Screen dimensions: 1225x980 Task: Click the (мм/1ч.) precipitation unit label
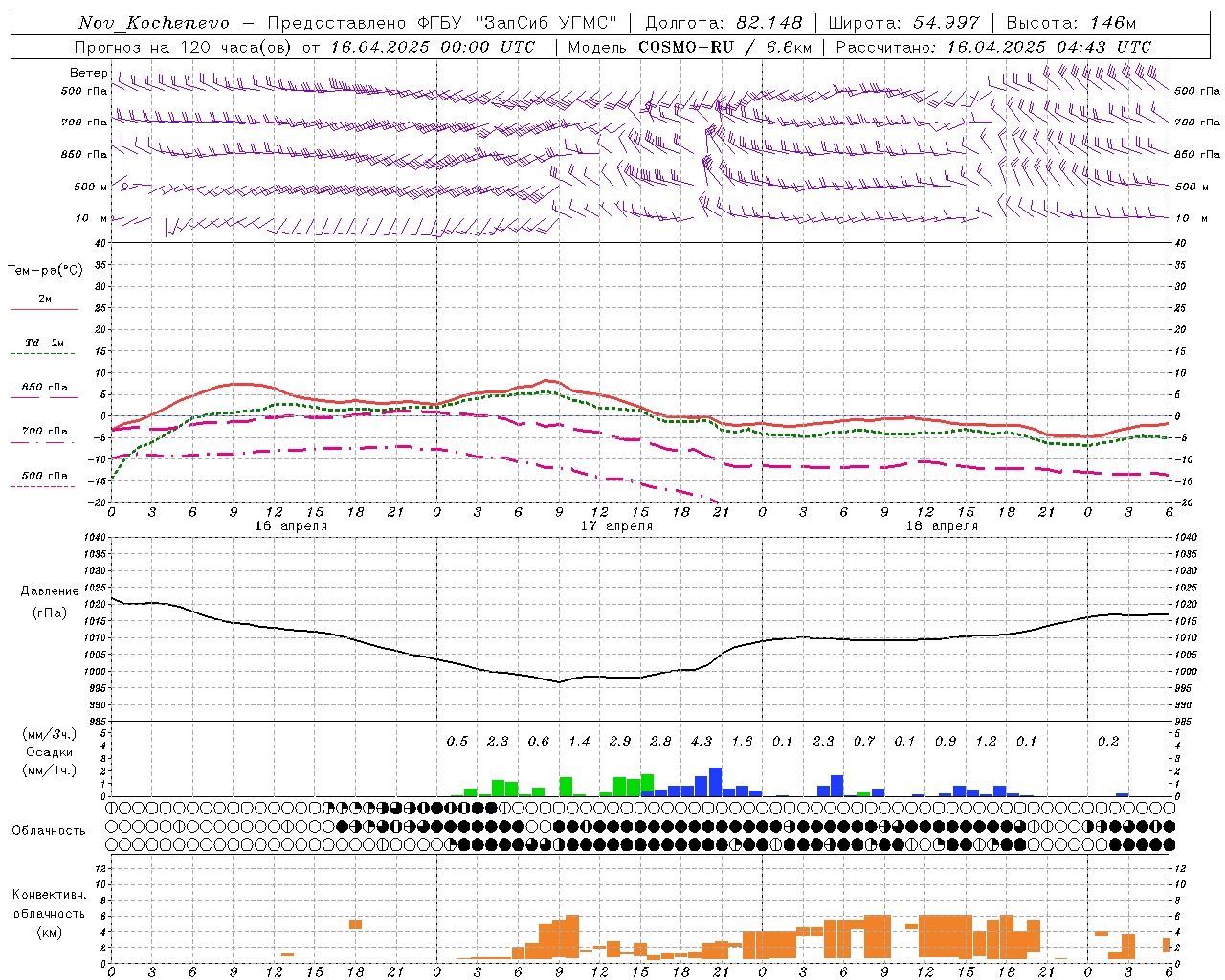coord(50,770)
